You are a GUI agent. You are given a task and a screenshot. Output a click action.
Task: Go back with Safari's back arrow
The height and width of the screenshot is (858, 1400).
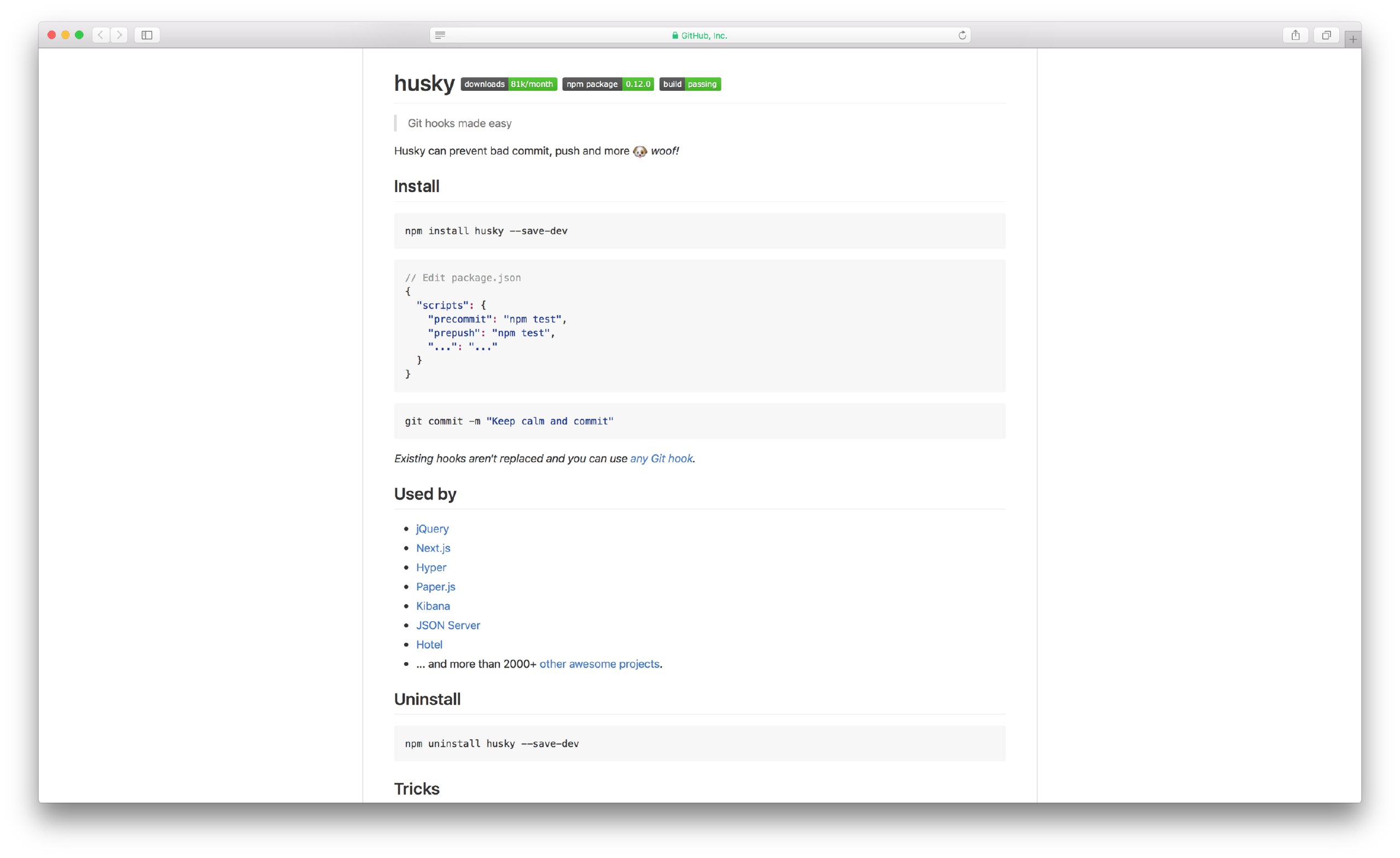coord(101,35)
